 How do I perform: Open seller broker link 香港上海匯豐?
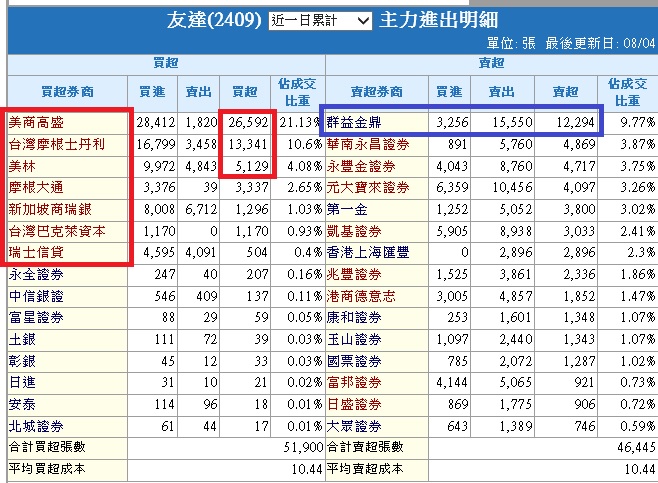(x=368, y=252)
